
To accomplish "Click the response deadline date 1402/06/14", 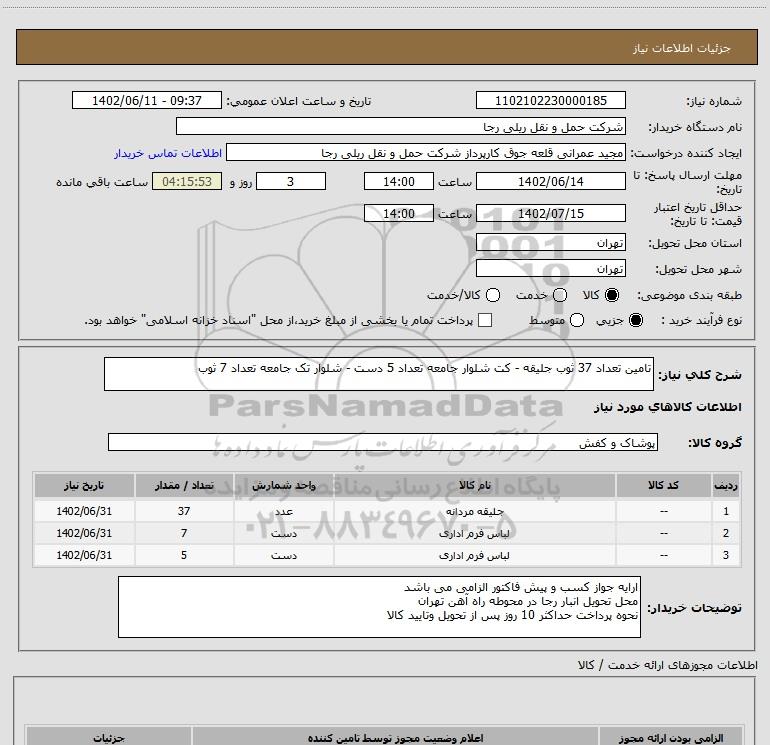I will [x=550, y=181].
